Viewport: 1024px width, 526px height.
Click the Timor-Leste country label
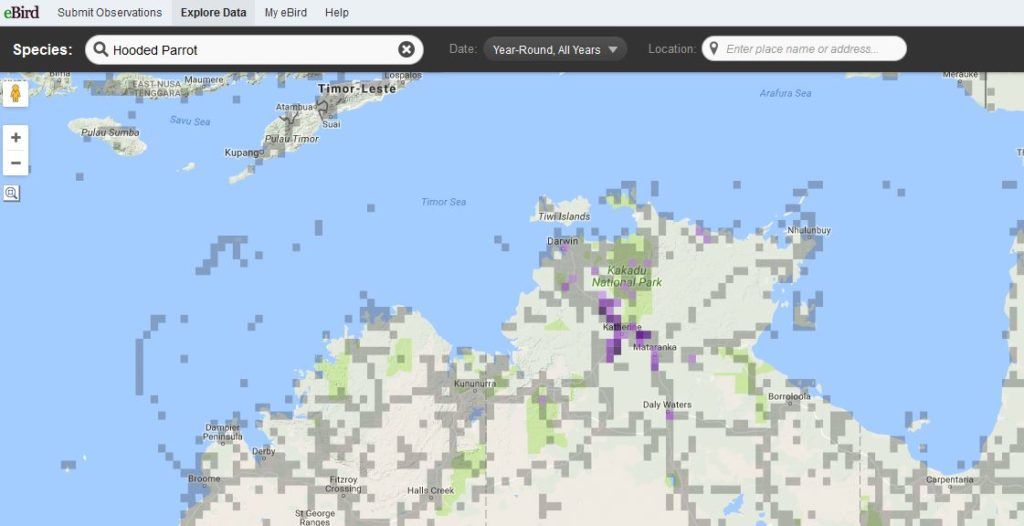[x=357, y=89]
